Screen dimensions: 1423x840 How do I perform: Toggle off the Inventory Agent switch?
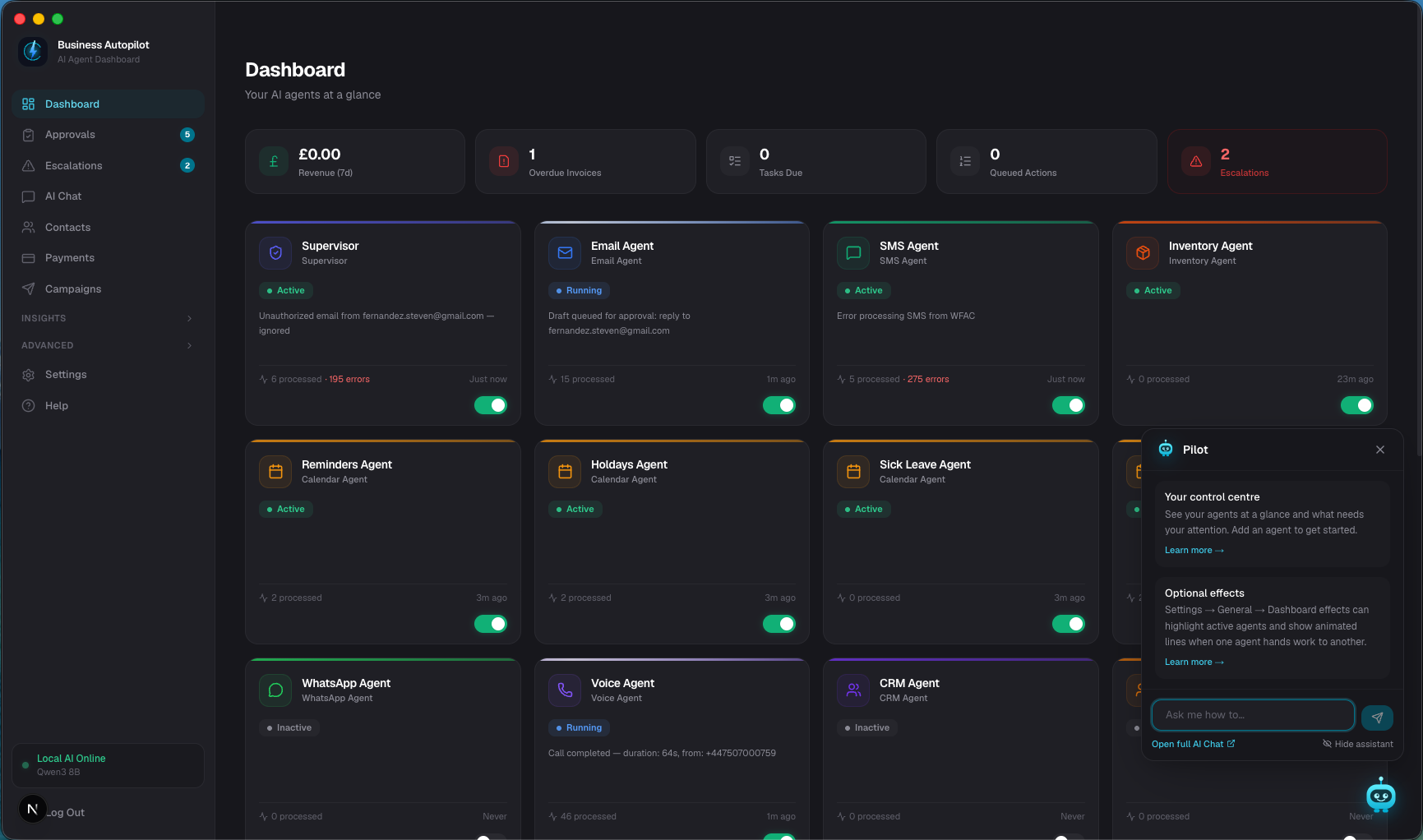1357,405
